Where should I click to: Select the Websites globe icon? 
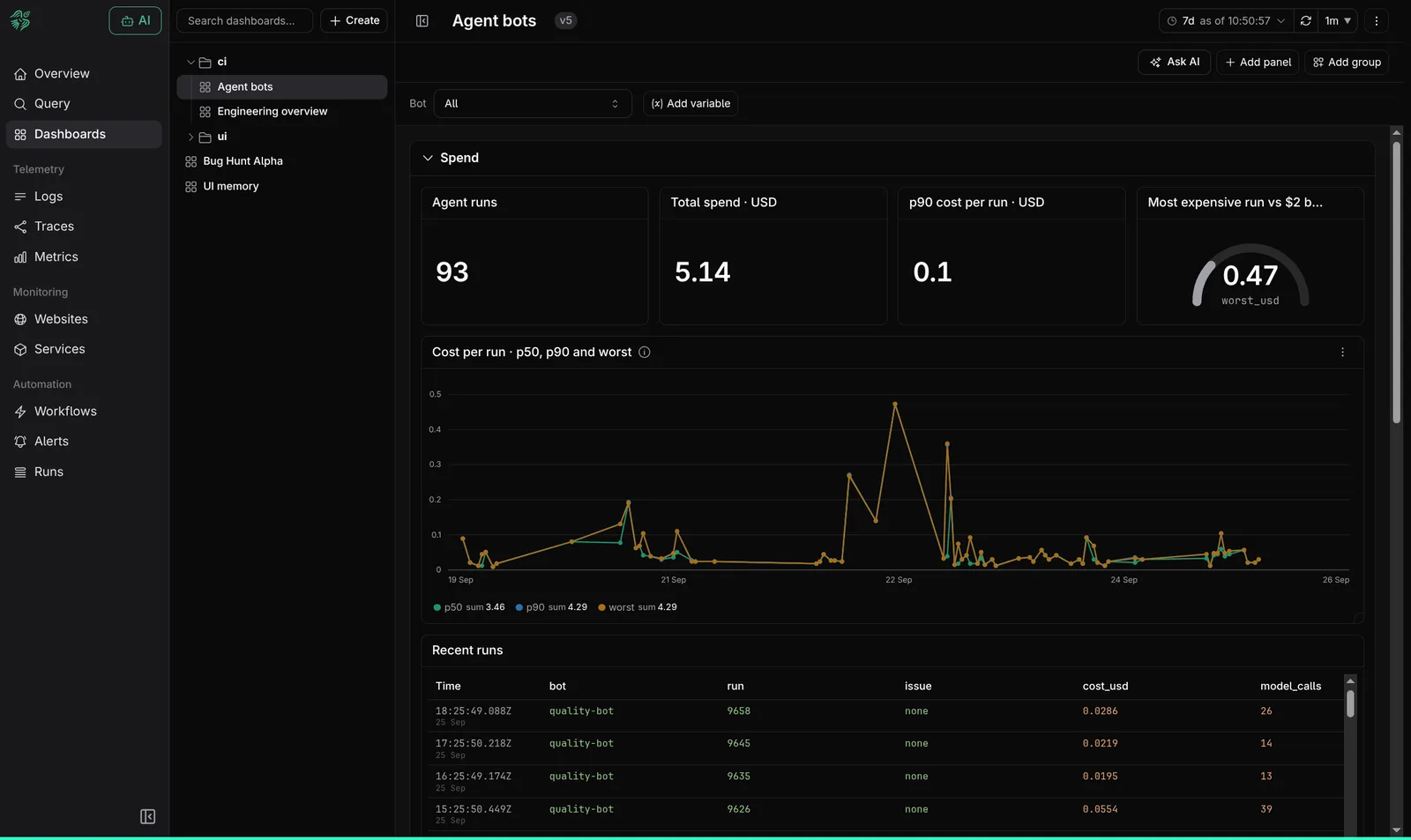coord(20,319)
